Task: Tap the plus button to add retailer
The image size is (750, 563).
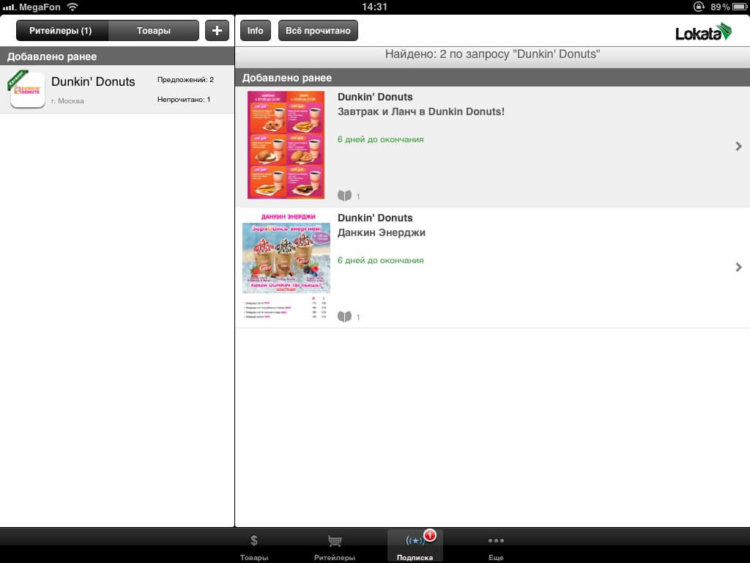Action: pos(217,31)
